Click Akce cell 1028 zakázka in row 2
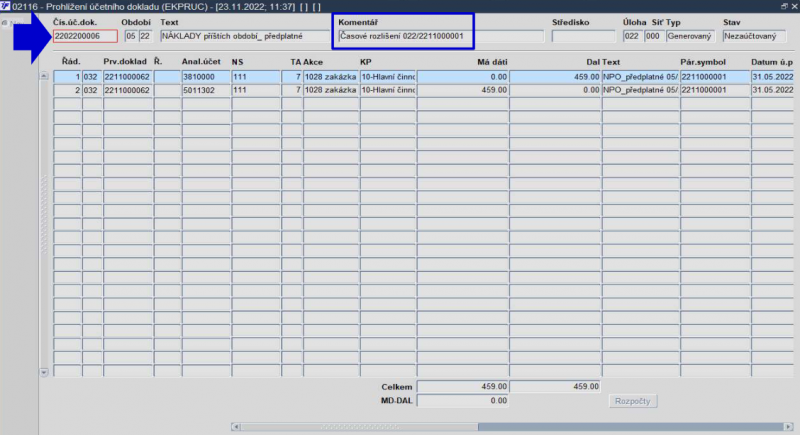This screenshot has width=800, height=435. point(331,90)
